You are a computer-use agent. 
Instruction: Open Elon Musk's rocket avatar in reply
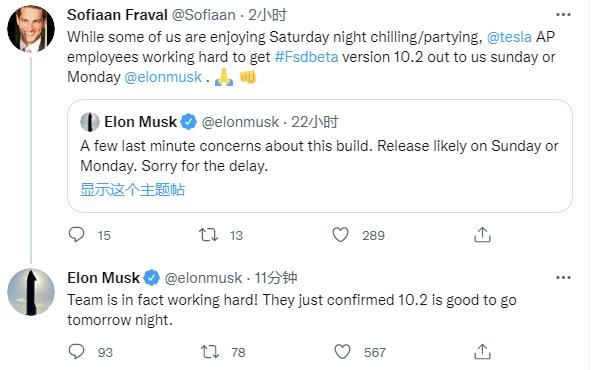(31, 292)
